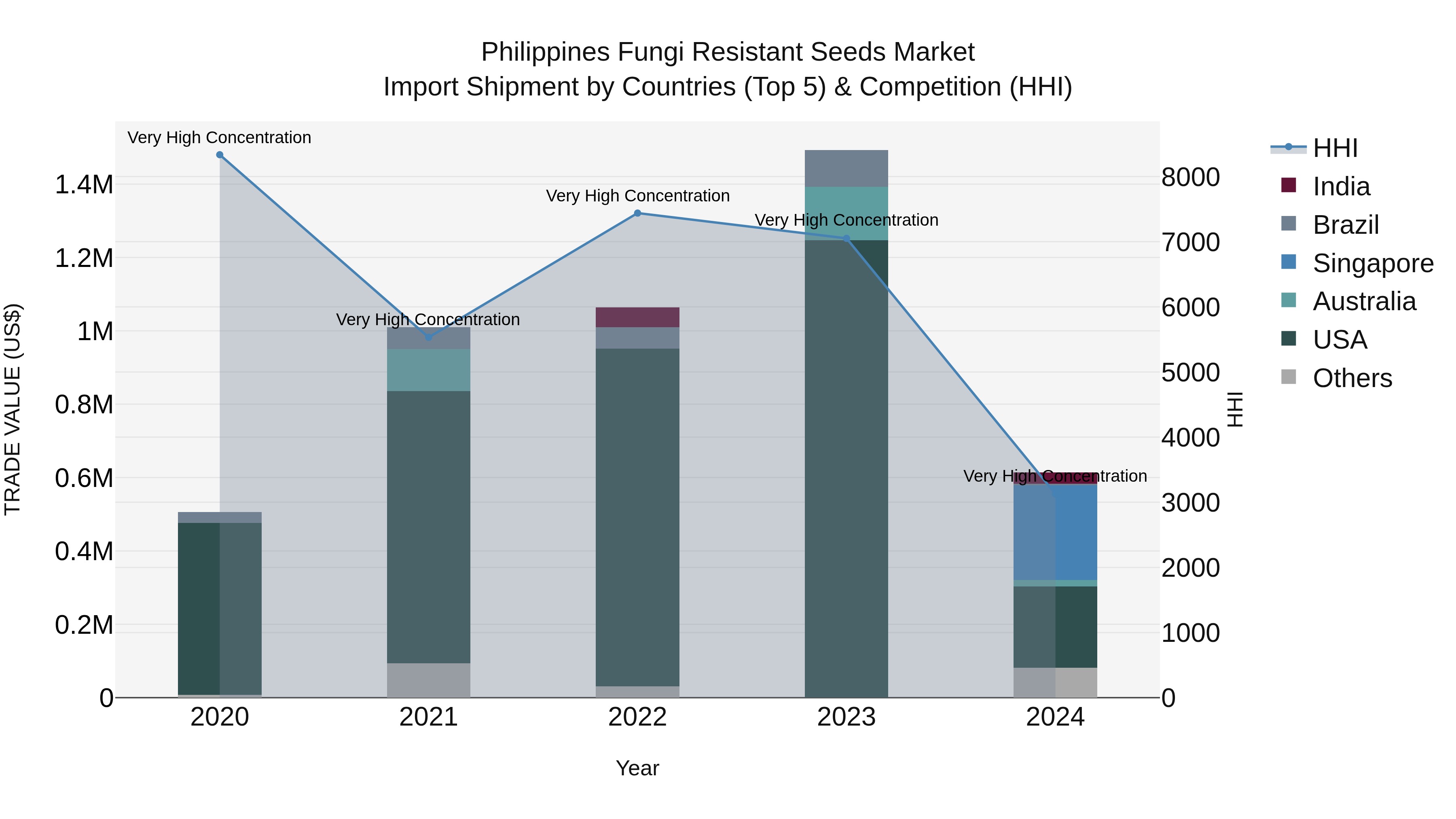Click the 2020 HHI data point marker
This screenshot has width=1456, height=819.
tap(220, 155)
